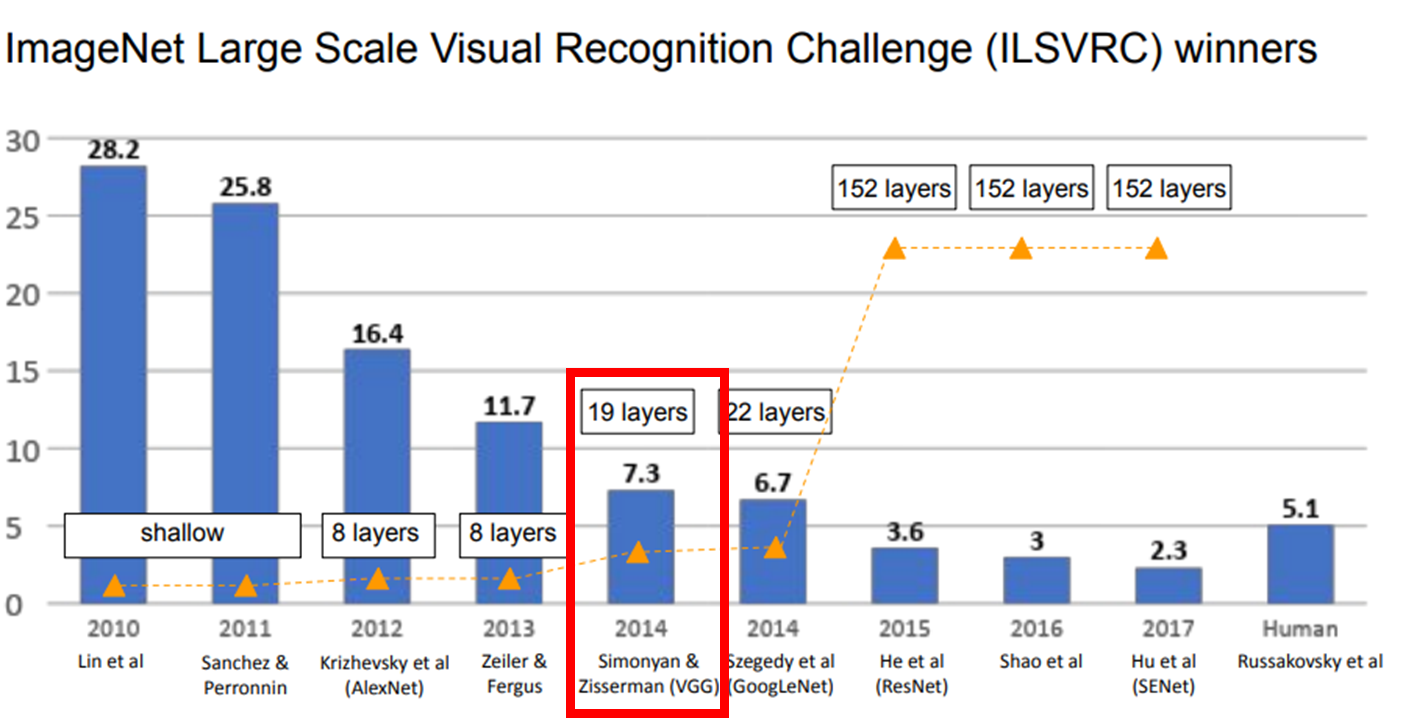
Task: Click the y-axis label 0
Action: (15, 604)
